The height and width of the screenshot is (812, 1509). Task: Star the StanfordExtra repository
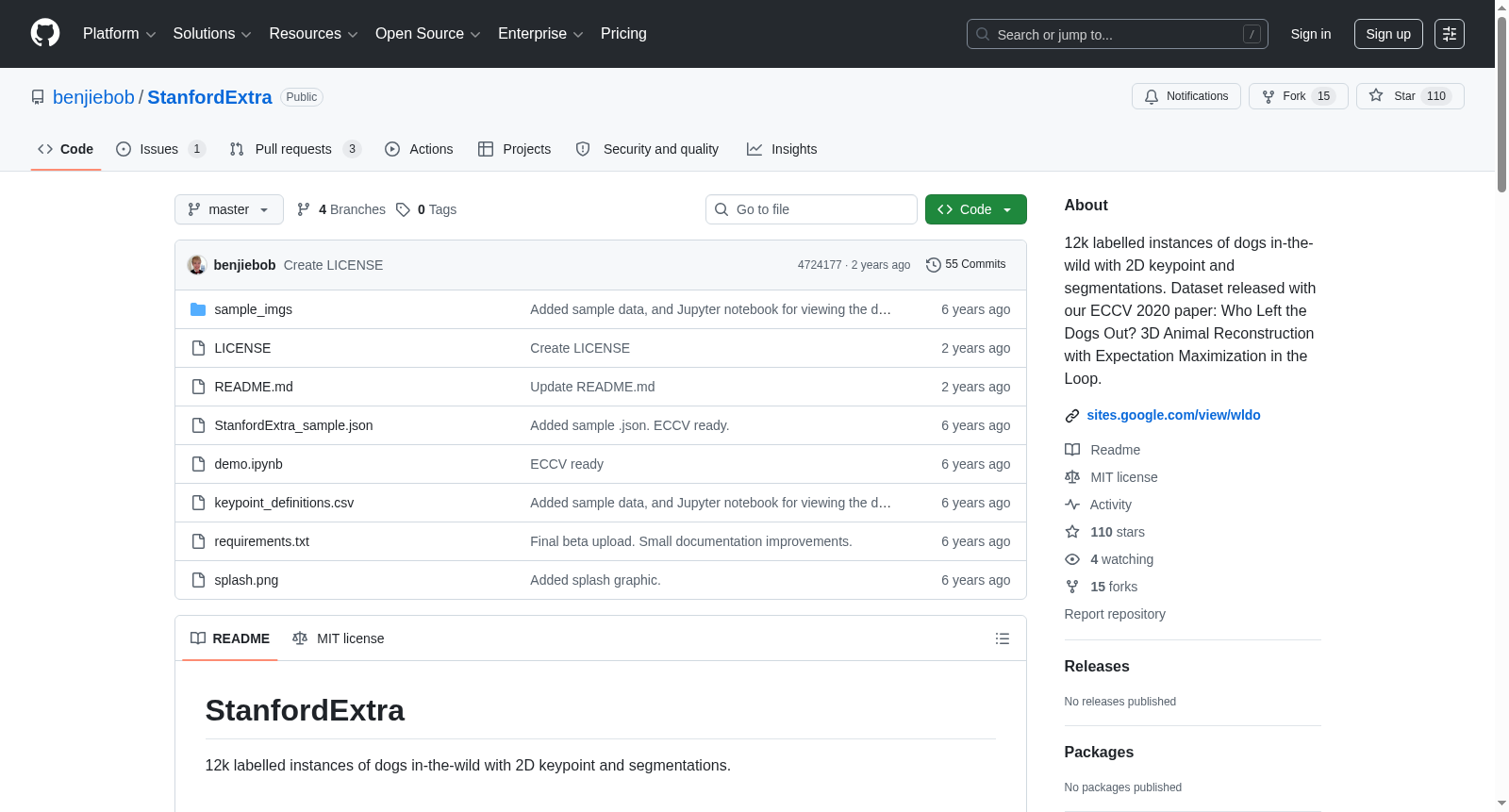1410,96
